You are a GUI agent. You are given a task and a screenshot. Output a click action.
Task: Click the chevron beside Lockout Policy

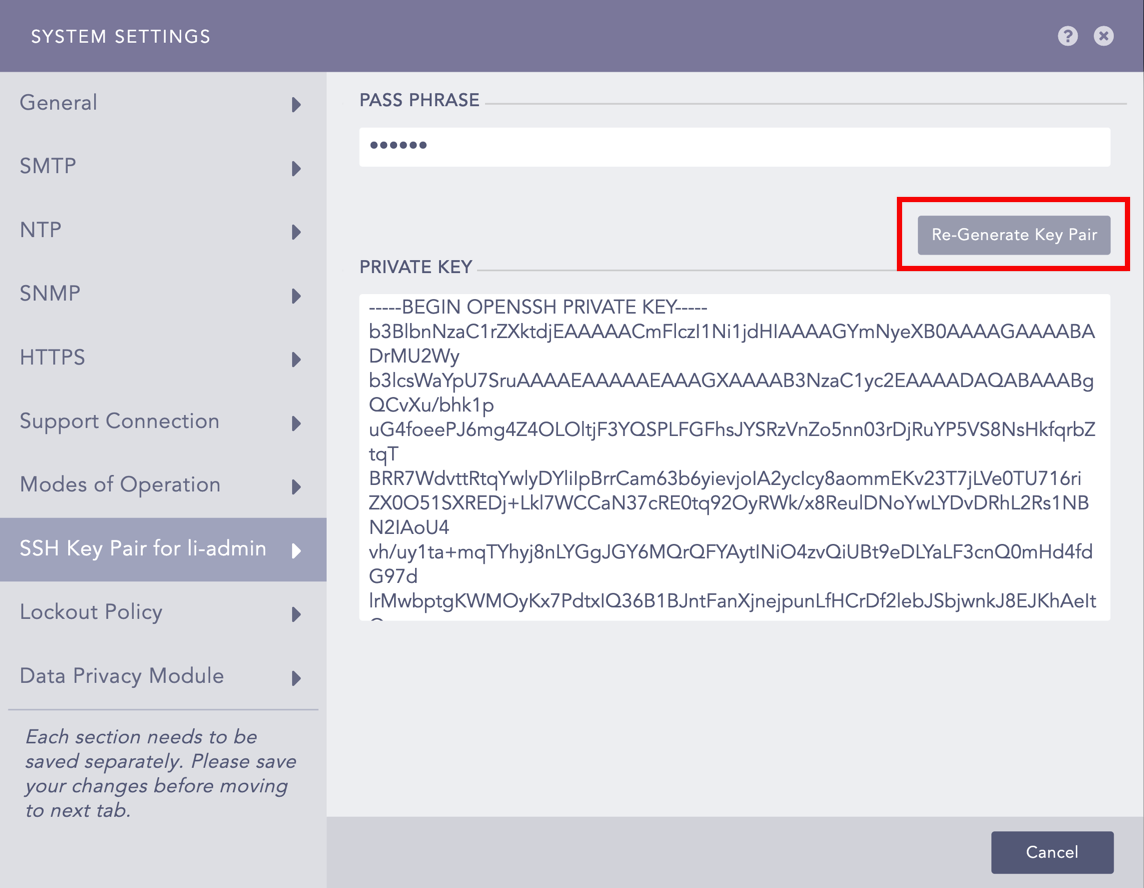click(297, 613)
